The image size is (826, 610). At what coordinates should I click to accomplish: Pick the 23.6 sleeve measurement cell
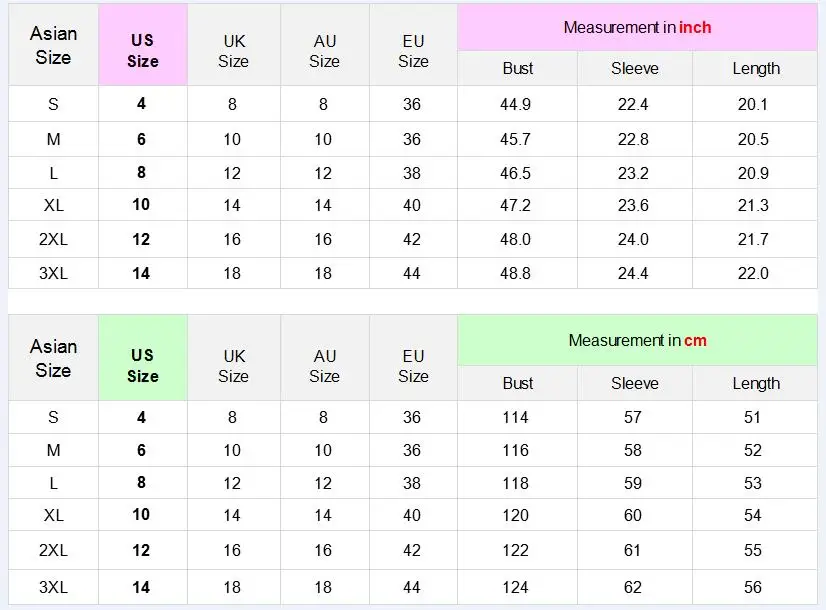pyautogui.click(x=633, y=205)
